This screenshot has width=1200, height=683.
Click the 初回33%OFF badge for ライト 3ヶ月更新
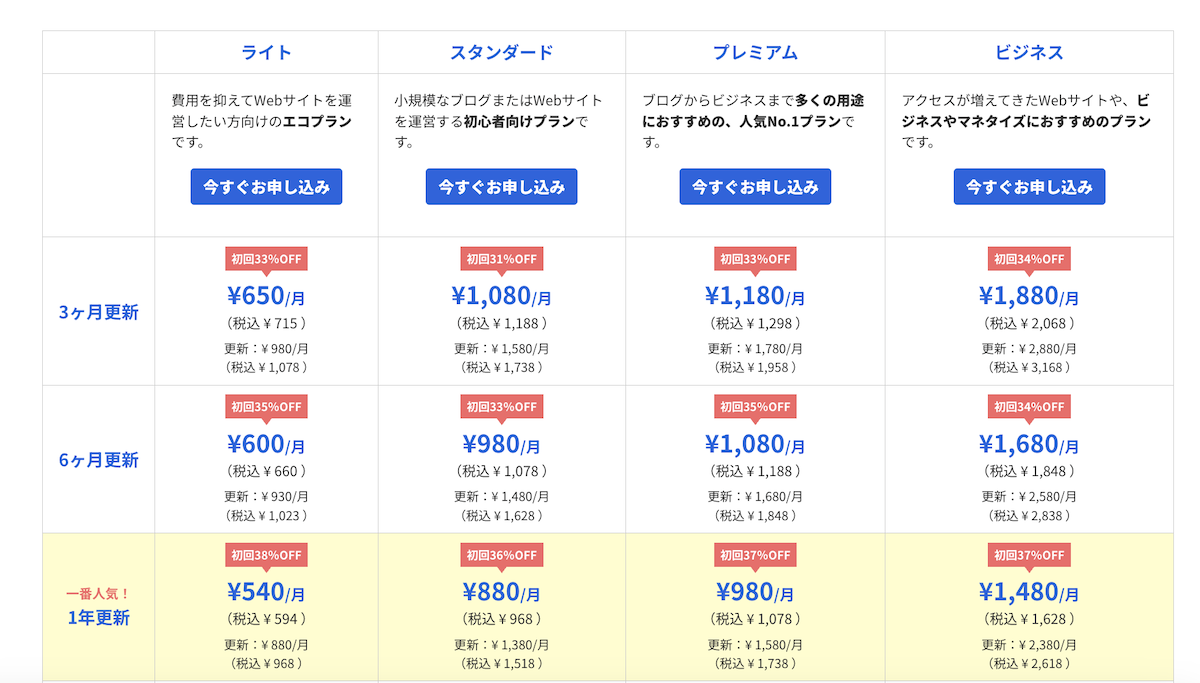click(x=266, y=258)
